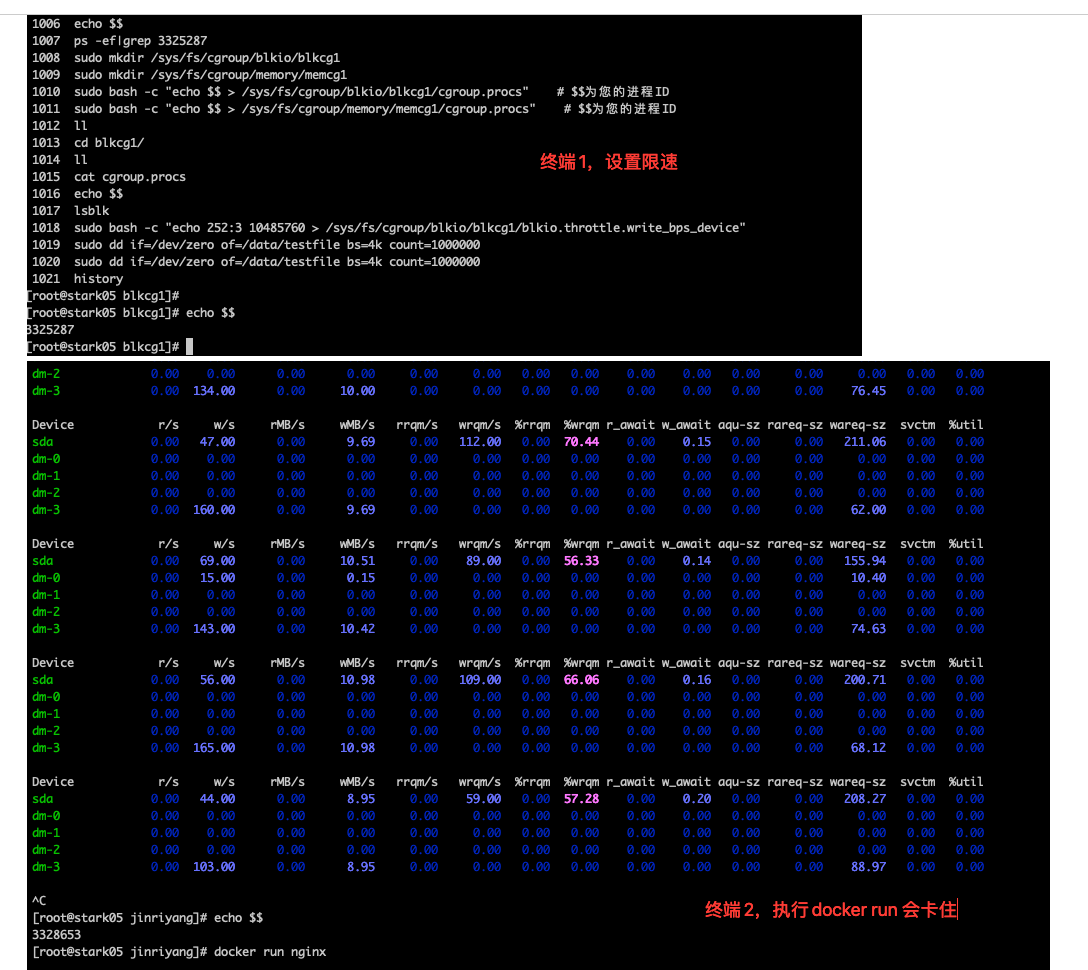Click the dm-0 w/s value 15.00
1088x970 pixels.
point(217,578)
